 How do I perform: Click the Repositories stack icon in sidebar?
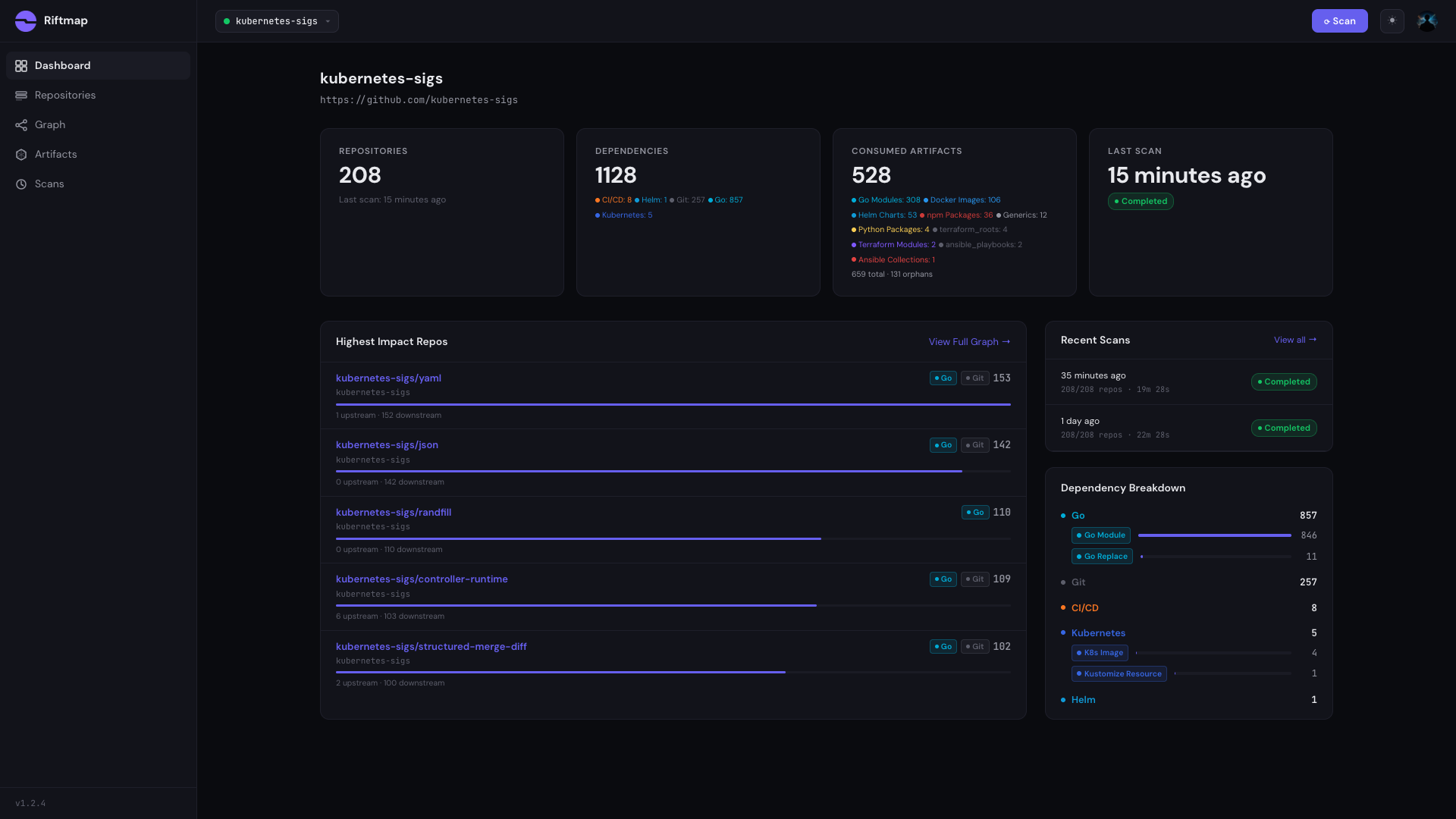click(21, 96)
